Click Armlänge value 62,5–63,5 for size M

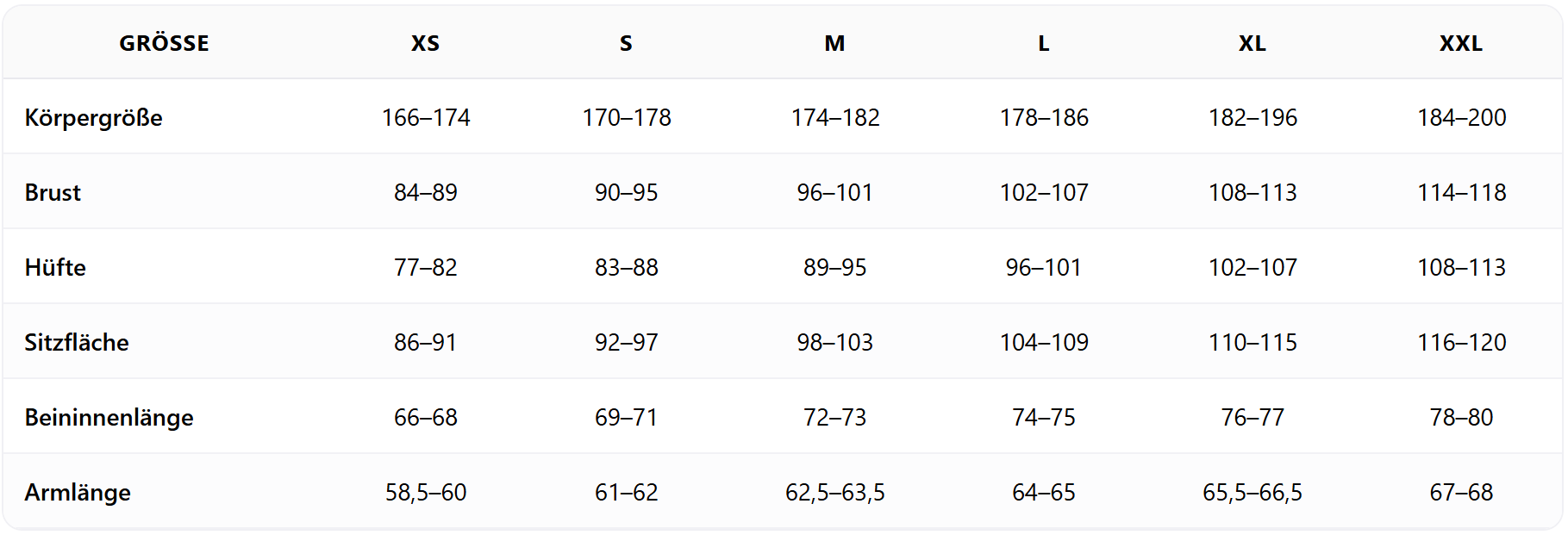(x=834, y=493)
